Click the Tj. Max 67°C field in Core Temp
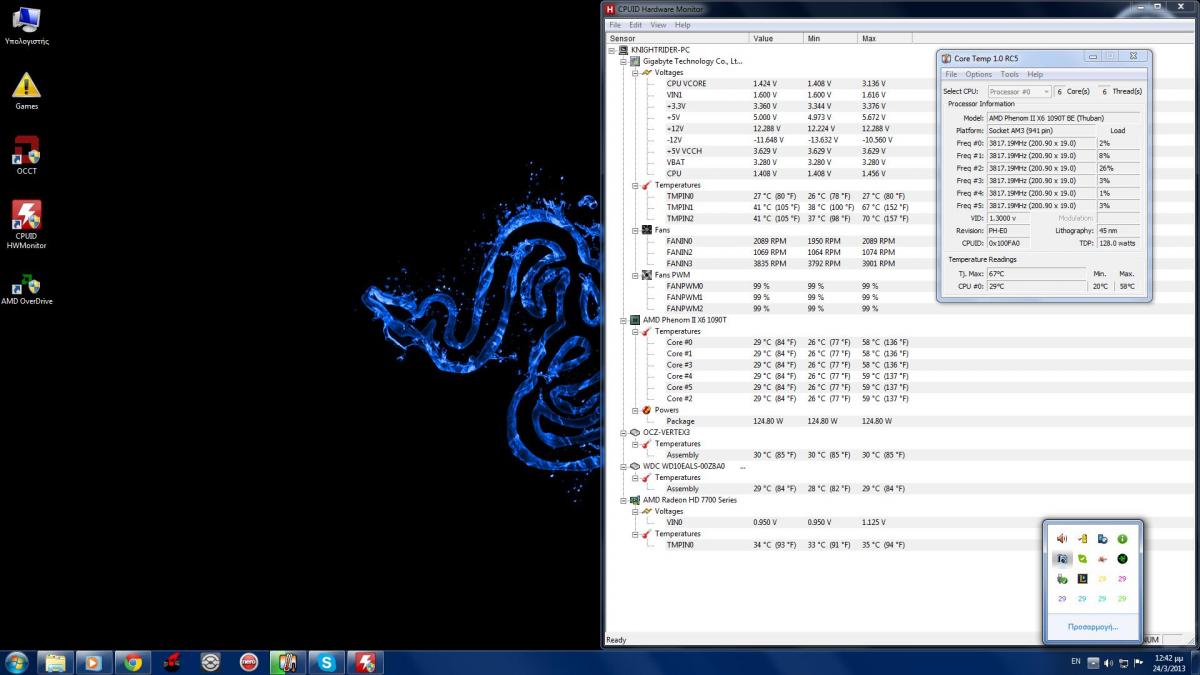The width and height of the screenshot is (1200, 675). [x=1035, y=273]
